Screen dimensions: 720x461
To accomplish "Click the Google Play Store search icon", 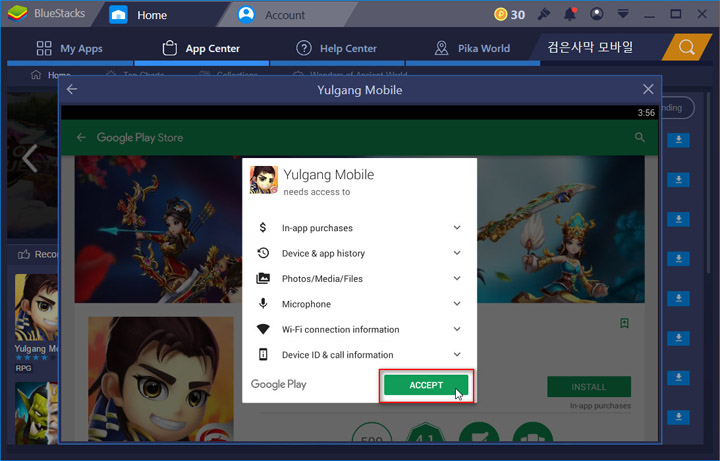I will pos(639,137).
